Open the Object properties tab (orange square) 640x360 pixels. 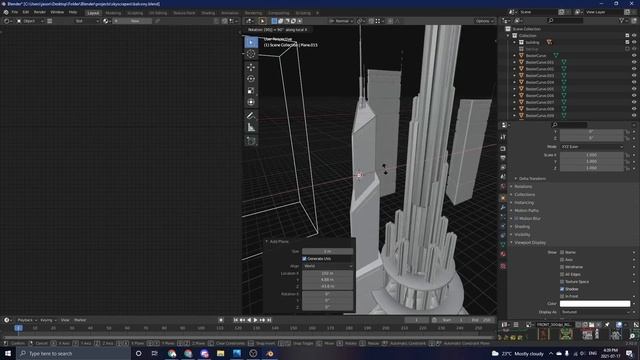pyautogui.click(x=503, y=198)
